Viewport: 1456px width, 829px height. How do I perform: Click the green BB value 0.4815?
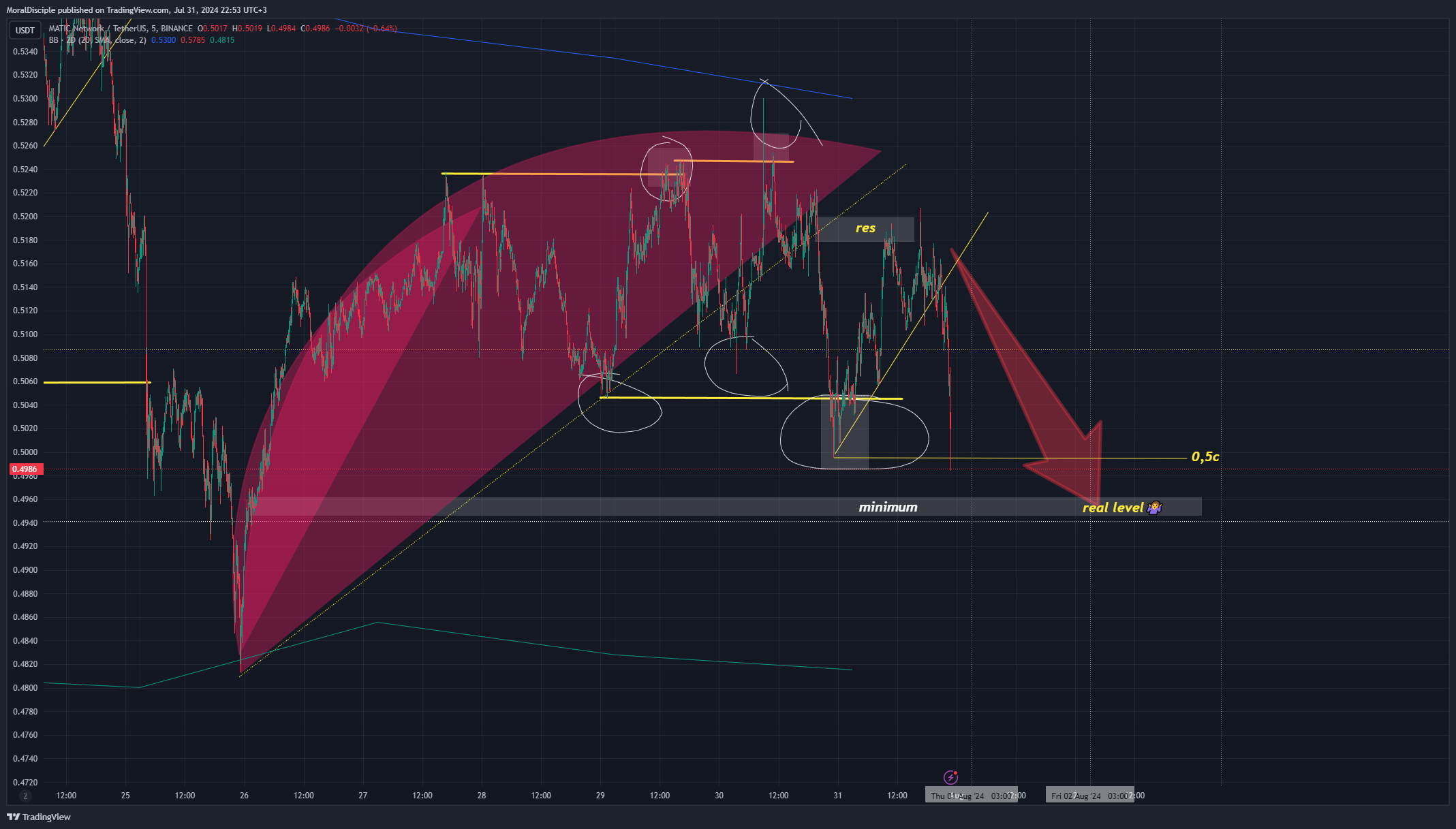(x=222, y=40)
